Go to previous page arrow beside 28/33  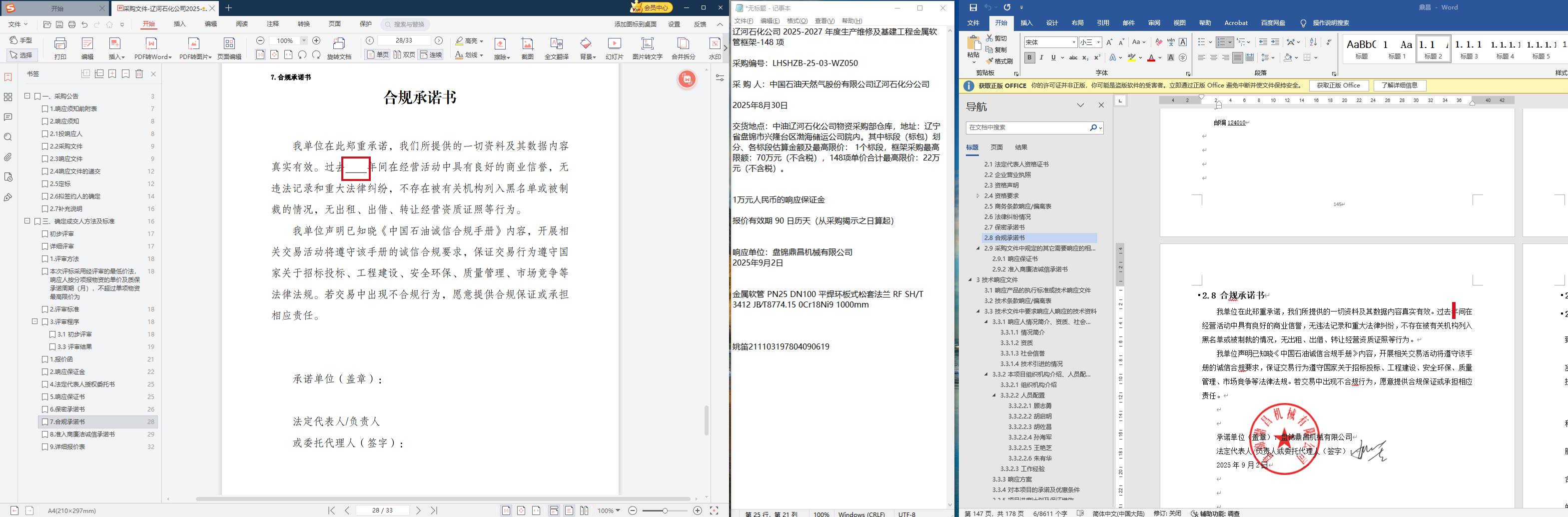click(369, 41)
